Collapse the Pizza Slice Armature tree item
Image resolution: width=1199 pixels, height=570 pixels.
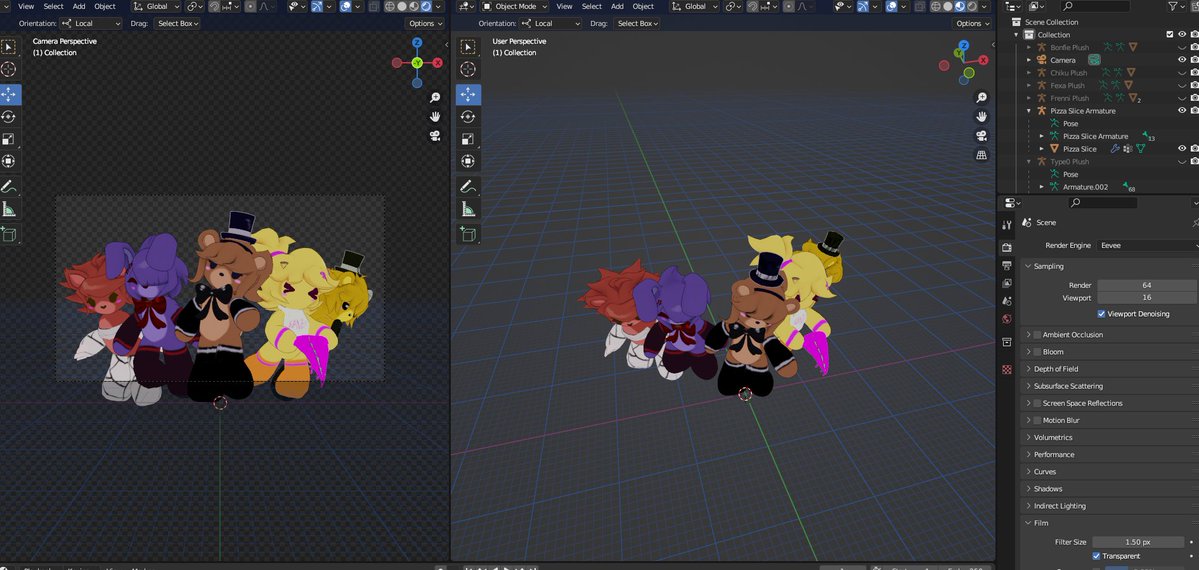[1028, 111]
